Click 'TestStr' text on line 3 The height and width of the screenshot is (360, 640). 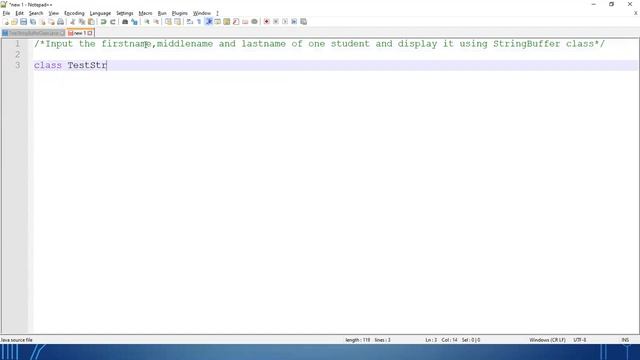point(87,65)
